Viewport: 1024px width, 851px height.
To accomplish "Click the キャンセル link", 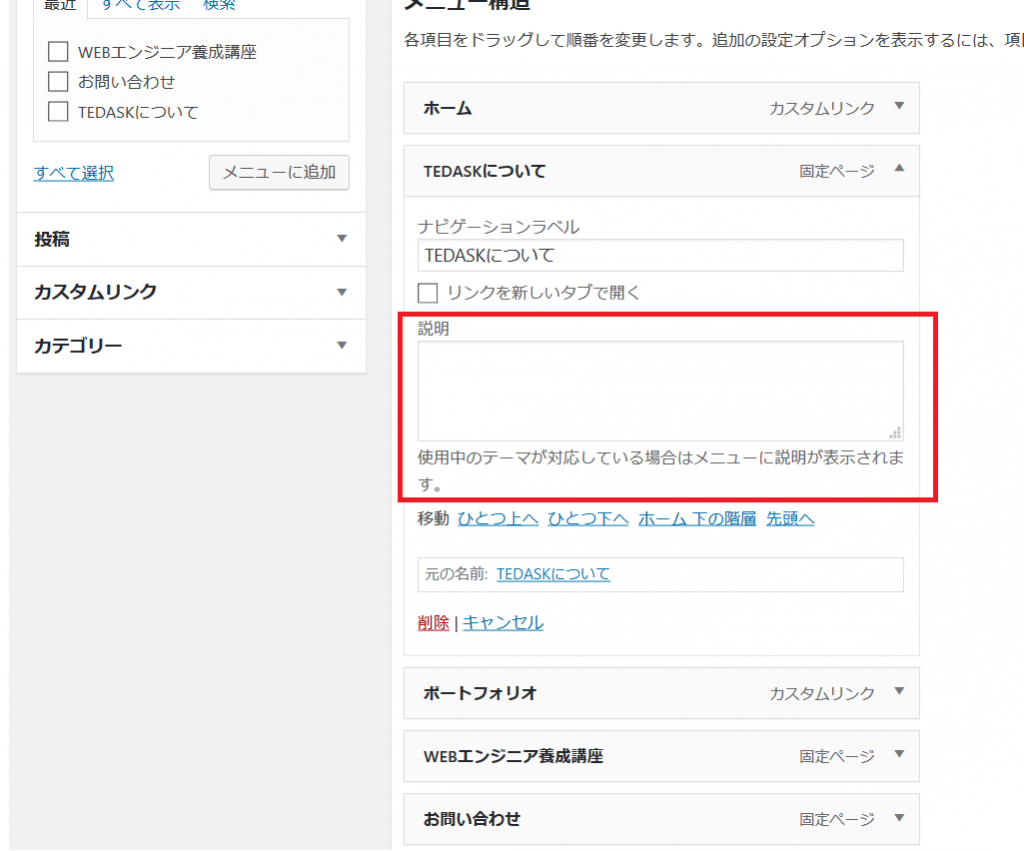I will tap(503, 622).
